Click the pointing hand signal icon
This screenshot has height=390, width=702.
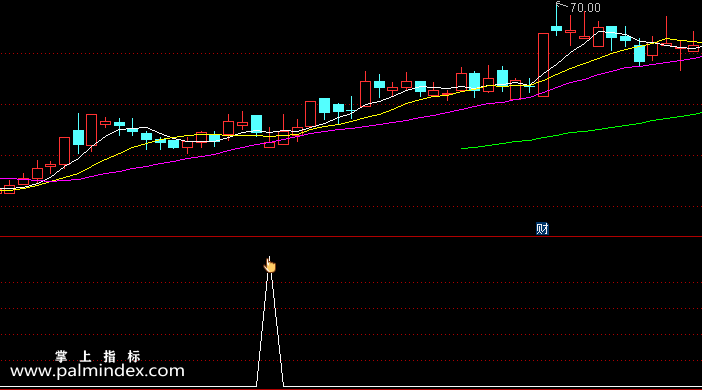[270, 265]
